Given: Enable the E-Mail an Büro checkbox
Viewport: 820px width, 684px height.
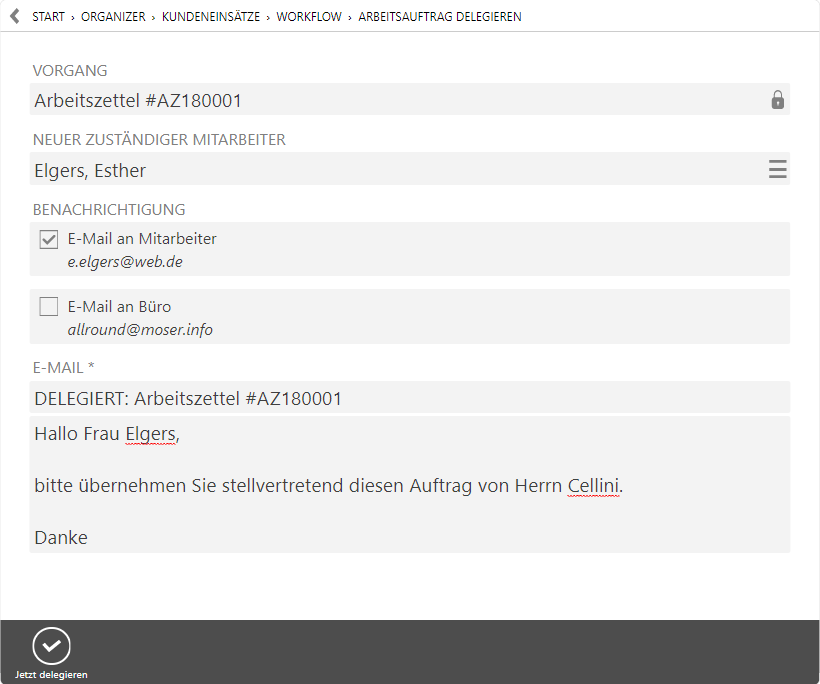Looking at the screenshot, I should [49, 307].
